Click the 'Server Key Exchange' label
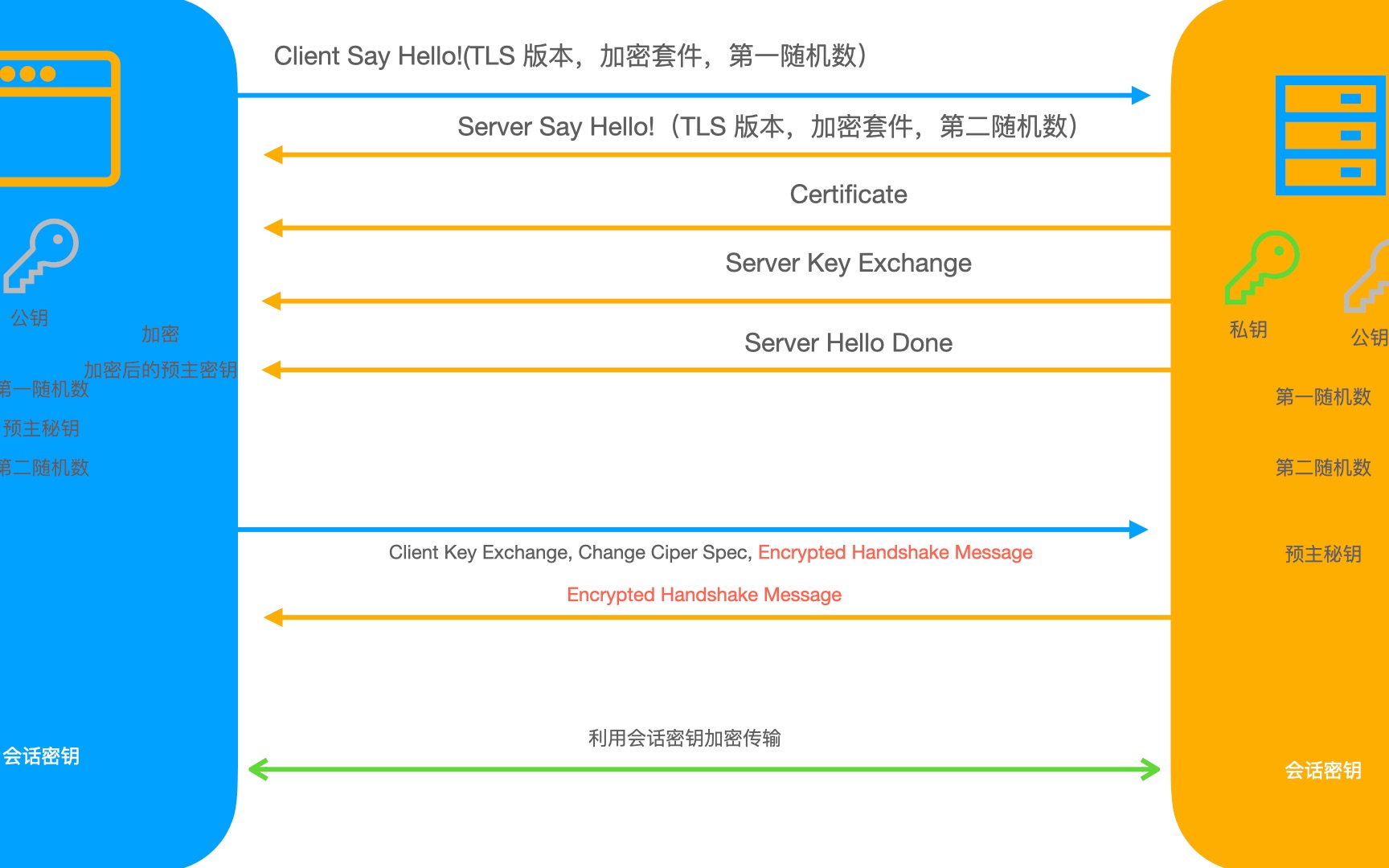The image size is (1389, 868). click(x=848, y=264)
